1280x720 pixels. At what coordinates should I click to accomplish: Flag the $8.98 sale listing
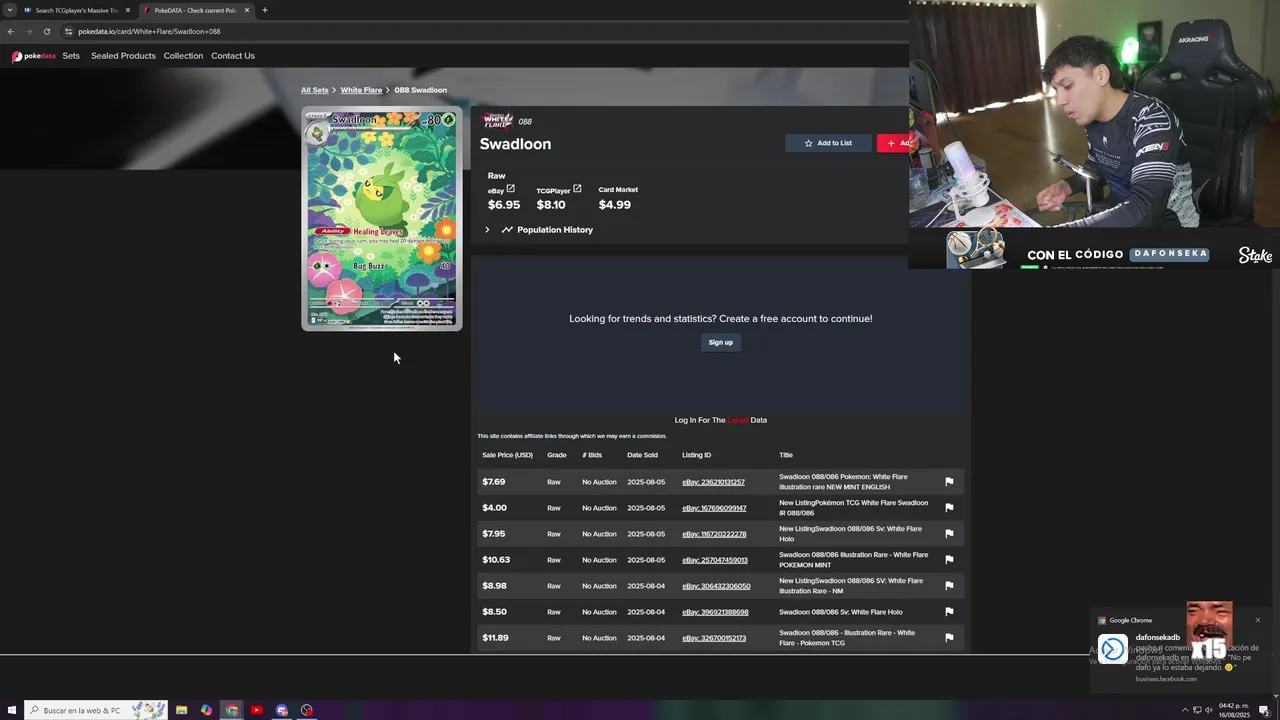949,586
